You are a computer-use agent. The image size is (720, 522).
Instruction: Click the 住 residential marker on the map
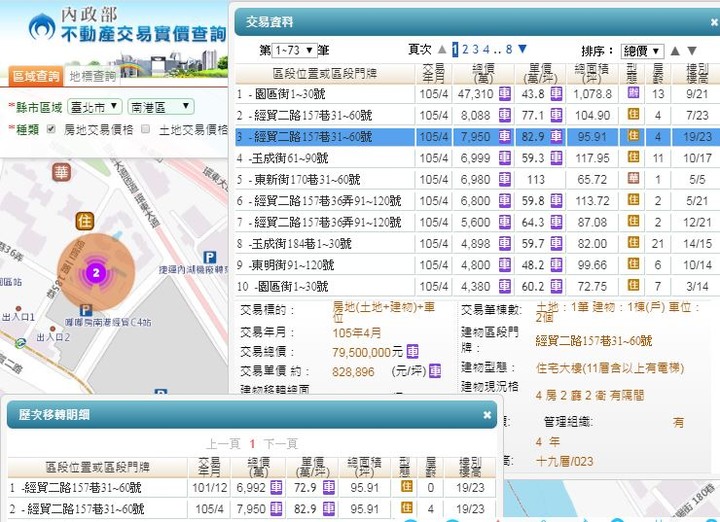tap(85, 221)
